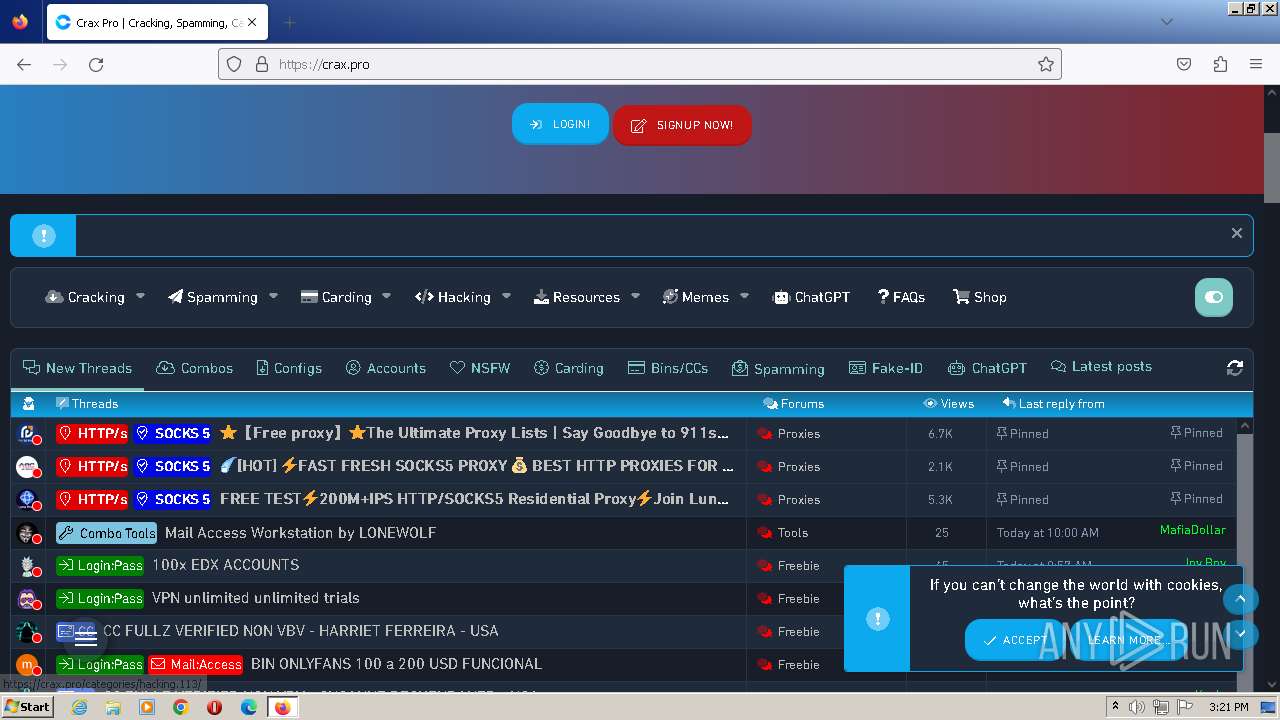Click the notice banner exclamation icon
This screenshot has height=720, width=1280.
(43, 235)
